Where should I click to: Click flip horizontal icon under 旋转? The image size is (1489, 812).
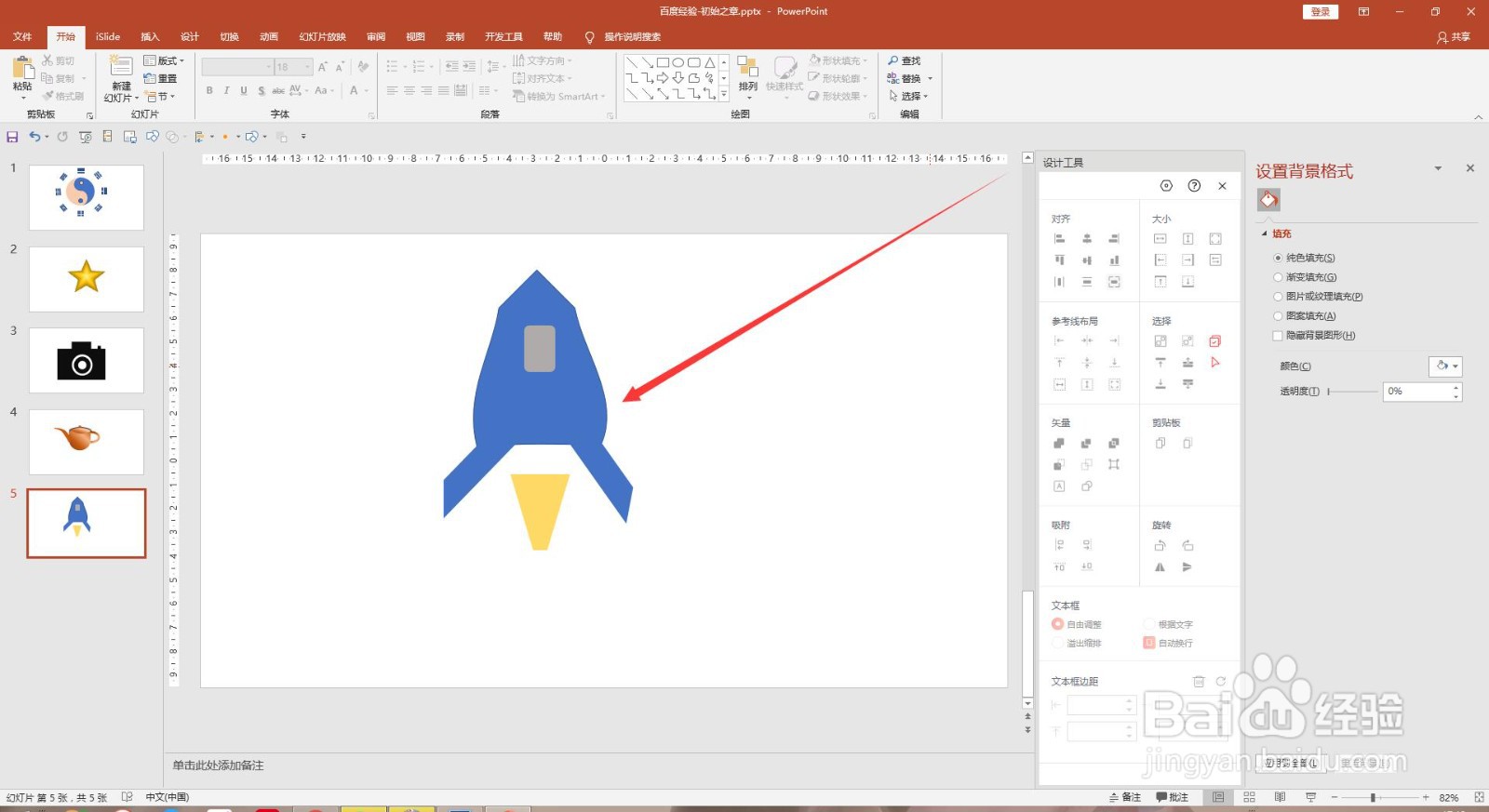1160,567
